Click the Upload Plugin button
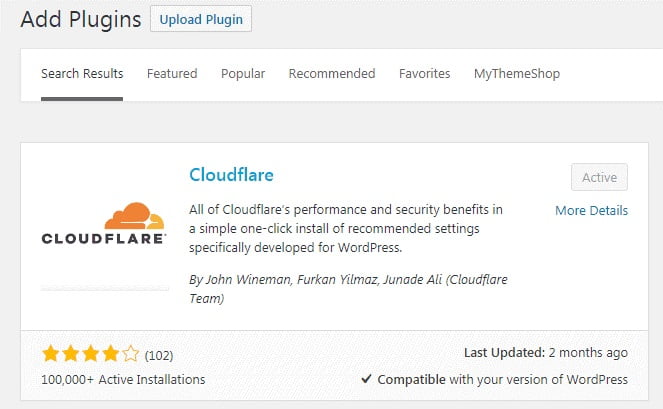663x409 pixels. point(201,19)
